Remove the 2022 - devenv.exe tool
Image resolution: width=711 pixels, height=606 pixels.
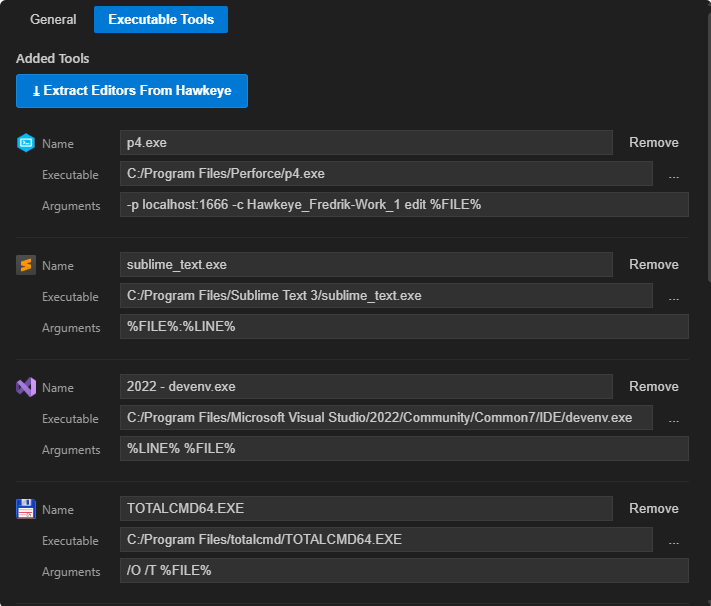[x=653, y=386]
